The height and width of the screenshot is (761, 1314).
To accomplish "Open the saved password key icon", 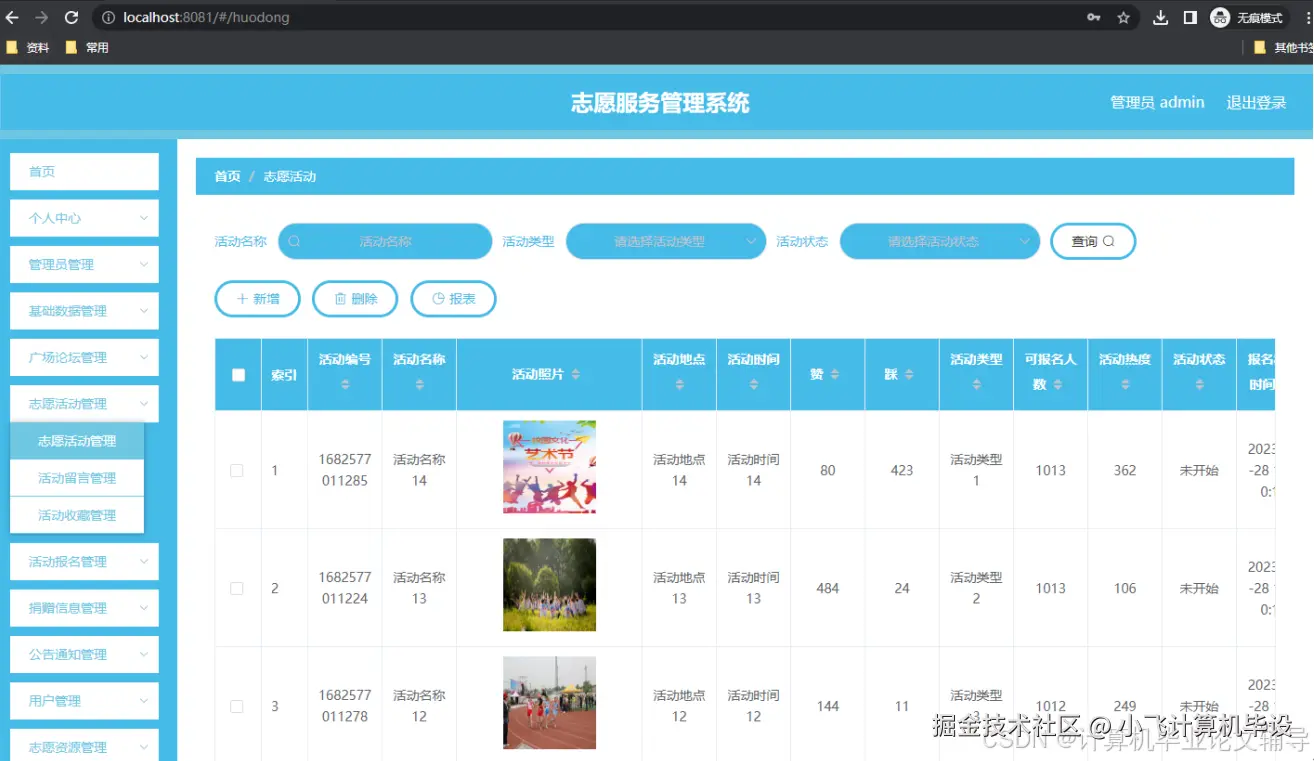I will pos(1094,17).
